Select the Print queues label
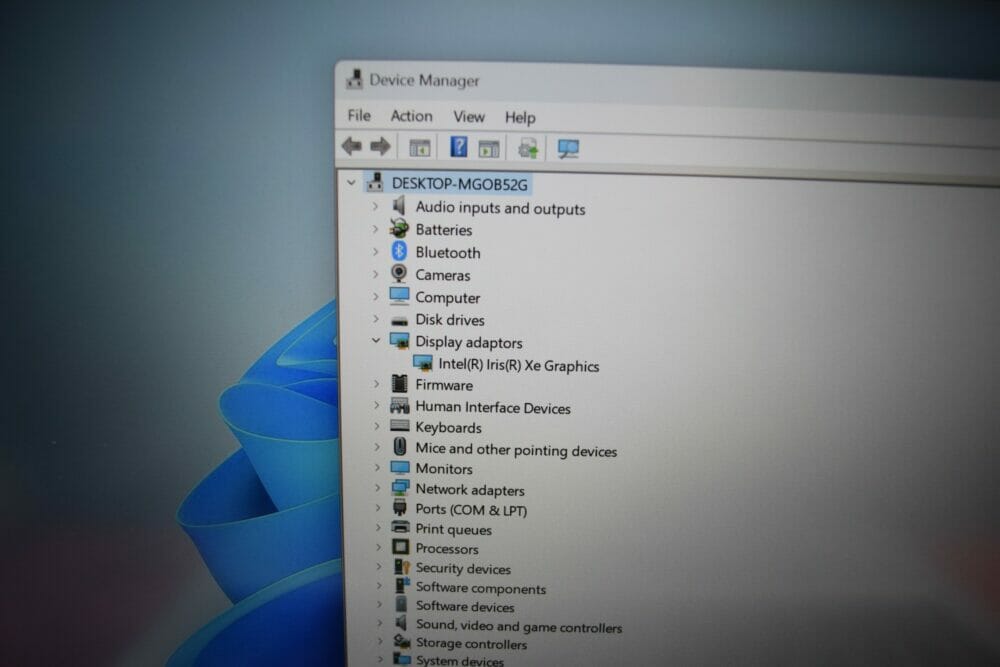 point(453,529)
